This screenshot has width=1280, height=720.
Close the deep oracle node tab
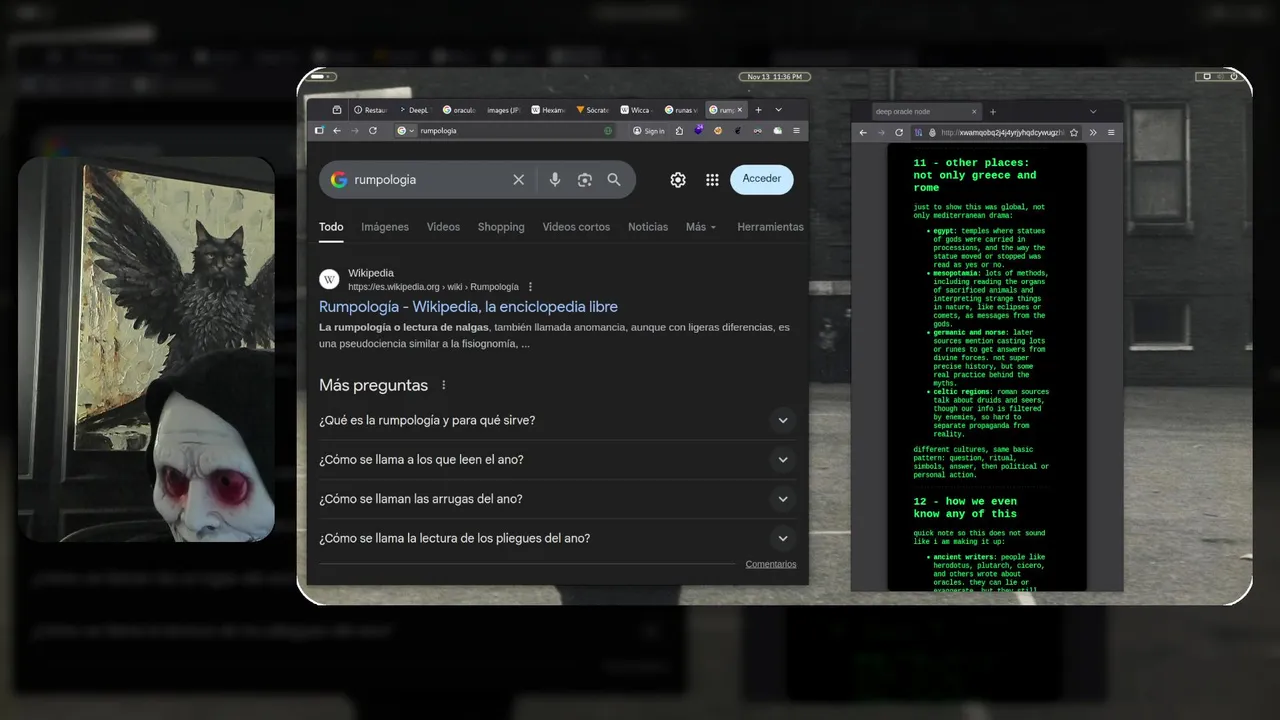click(974, 112)
